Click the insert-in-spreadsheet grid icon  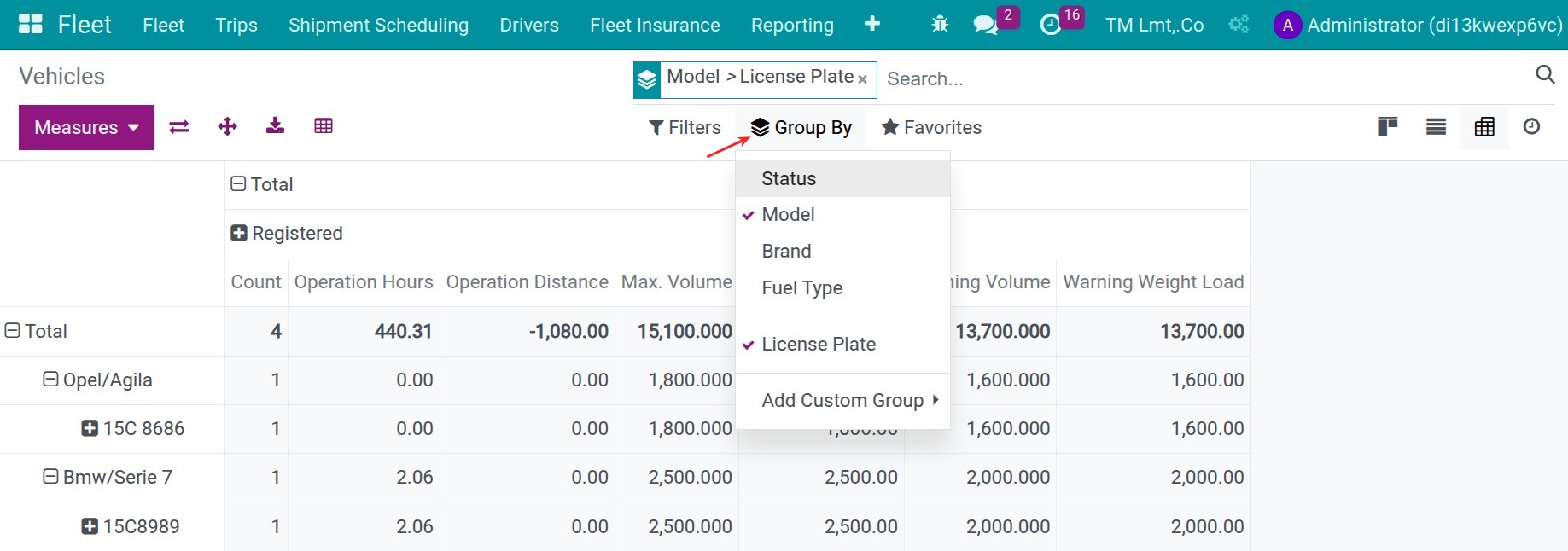[324, 126]
